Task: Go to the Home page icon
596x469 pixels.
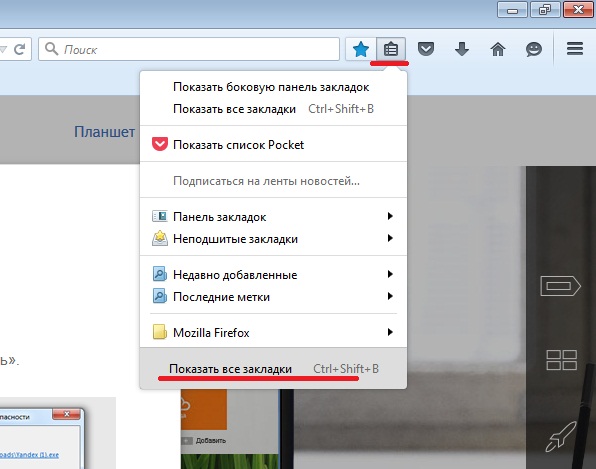Action: pyautogui.click(x=498, y=49)
